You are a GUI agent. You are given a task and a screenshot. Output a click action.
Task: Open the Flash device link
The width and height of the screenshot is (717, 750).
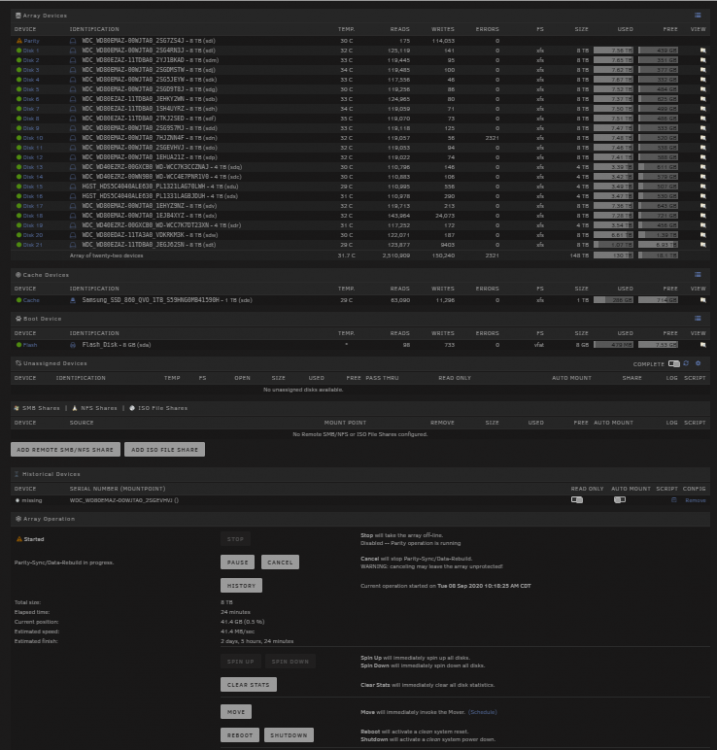(x=30, y=345)
